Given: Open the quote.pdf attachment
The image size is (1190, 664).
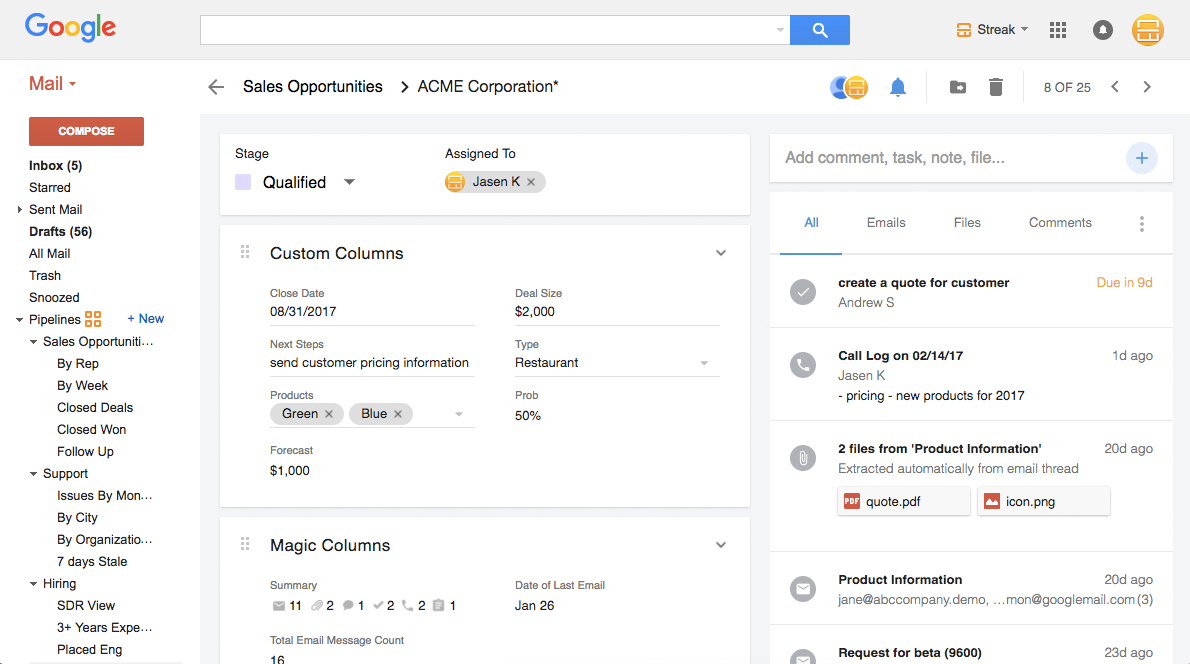Looking at the screenshot, I should tap(903, 502).
